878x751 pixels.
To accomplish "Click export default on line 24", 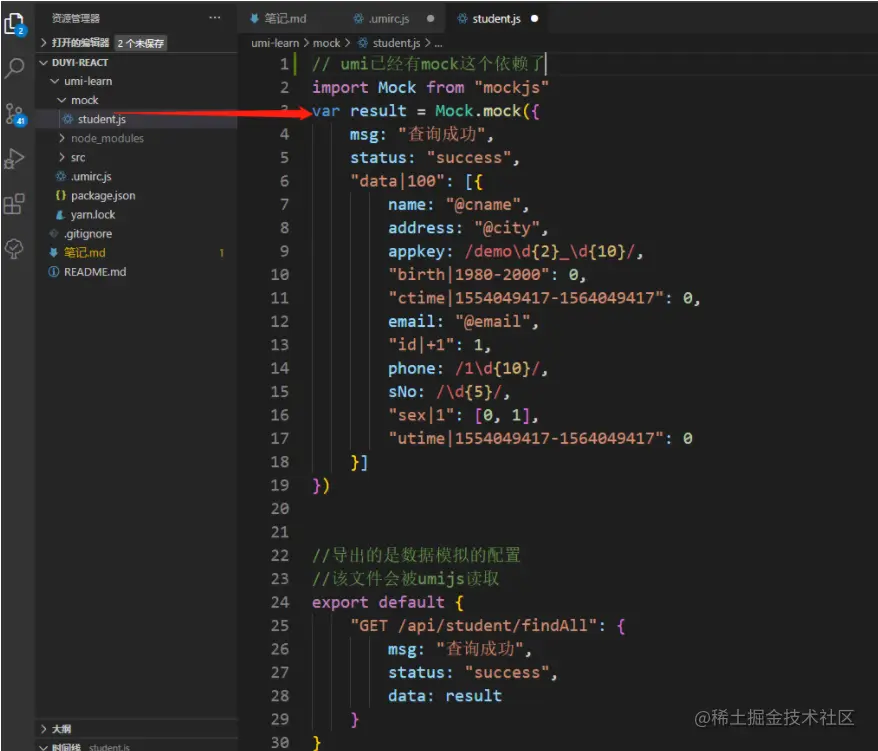I will pos(378,603).
